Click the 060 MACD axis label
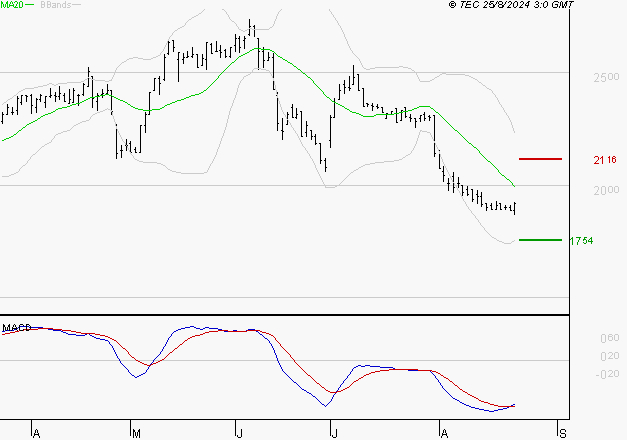The image size is (627, 440). pos(610,338)
